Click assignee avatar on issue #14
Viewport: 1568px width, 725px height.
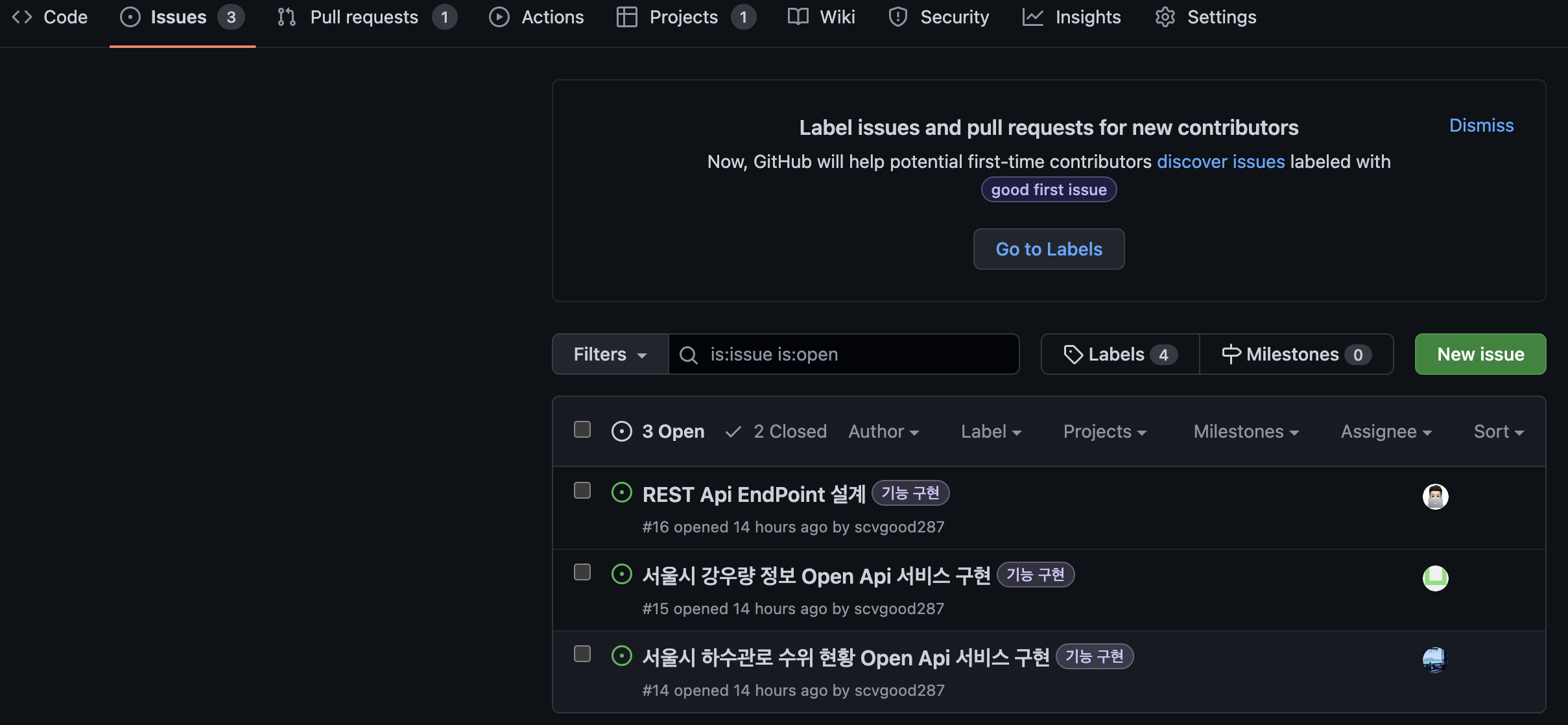coord(1435,660)
